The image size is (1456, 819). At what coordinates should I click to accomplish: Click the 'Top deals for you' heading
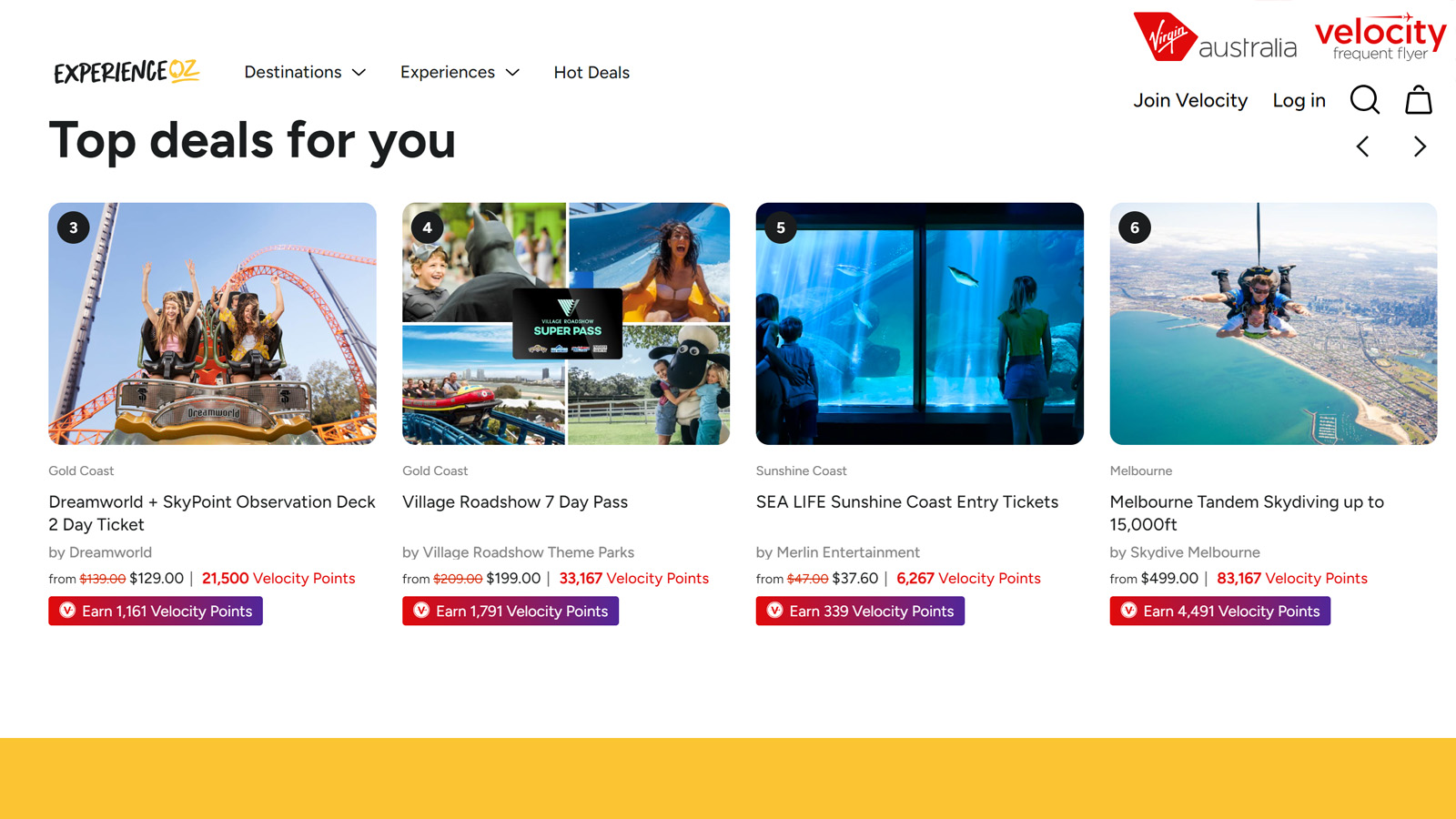(x=252, y=141)
